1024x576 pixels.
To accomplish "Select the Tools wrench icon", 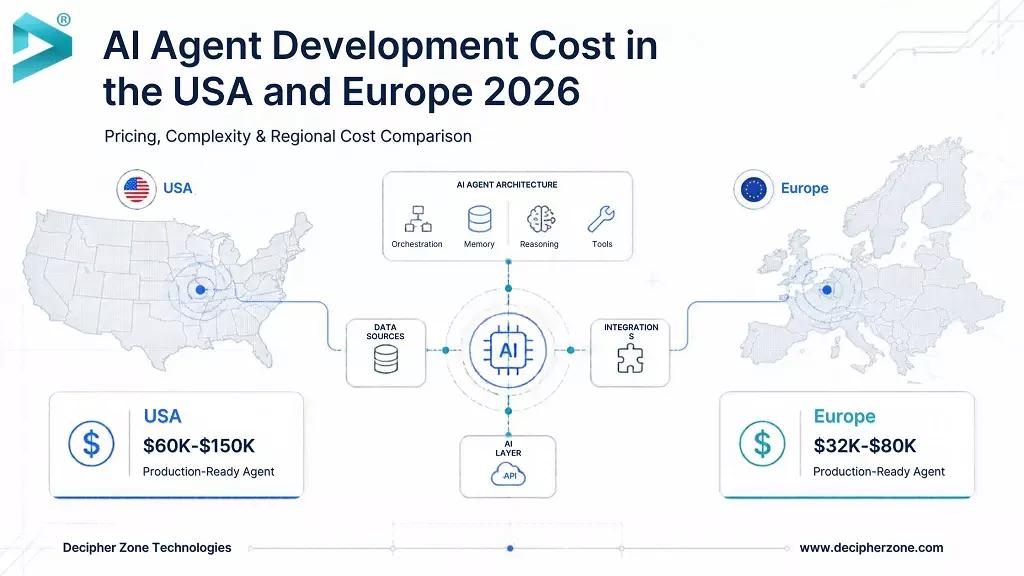I will coord(601,219).
